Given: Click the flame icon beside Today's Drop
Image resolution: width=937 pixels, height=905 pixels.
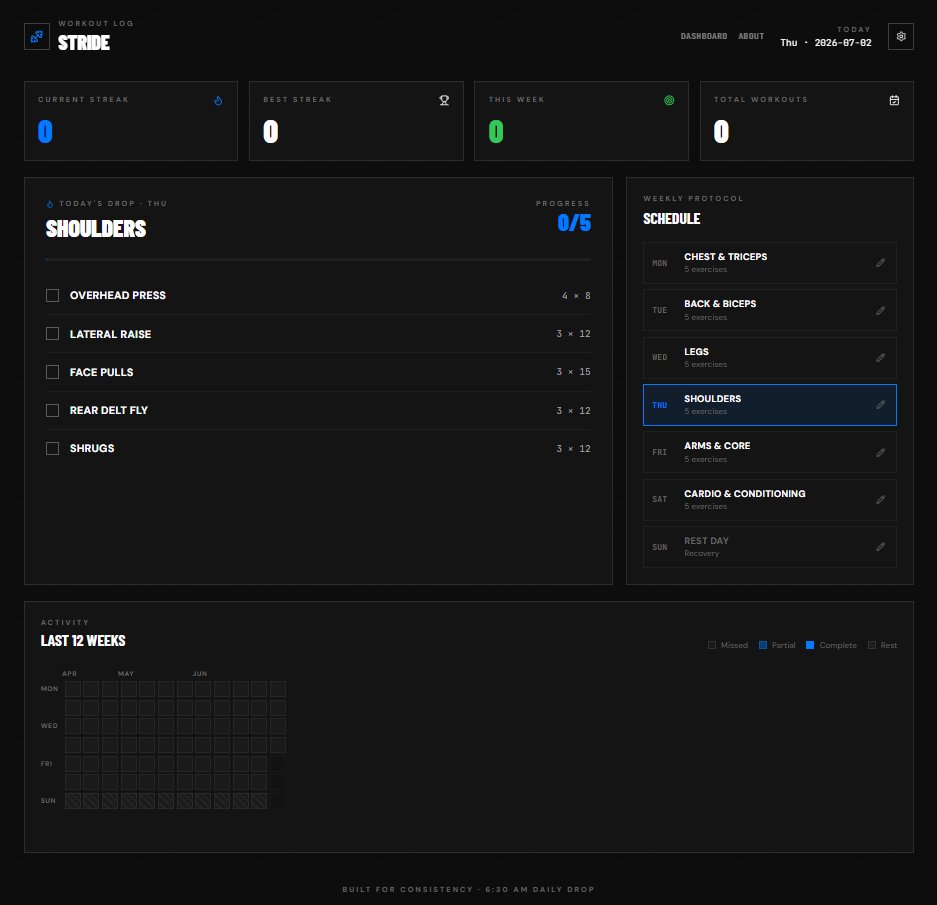Looking at the screenshot, I should coord(50,204).
